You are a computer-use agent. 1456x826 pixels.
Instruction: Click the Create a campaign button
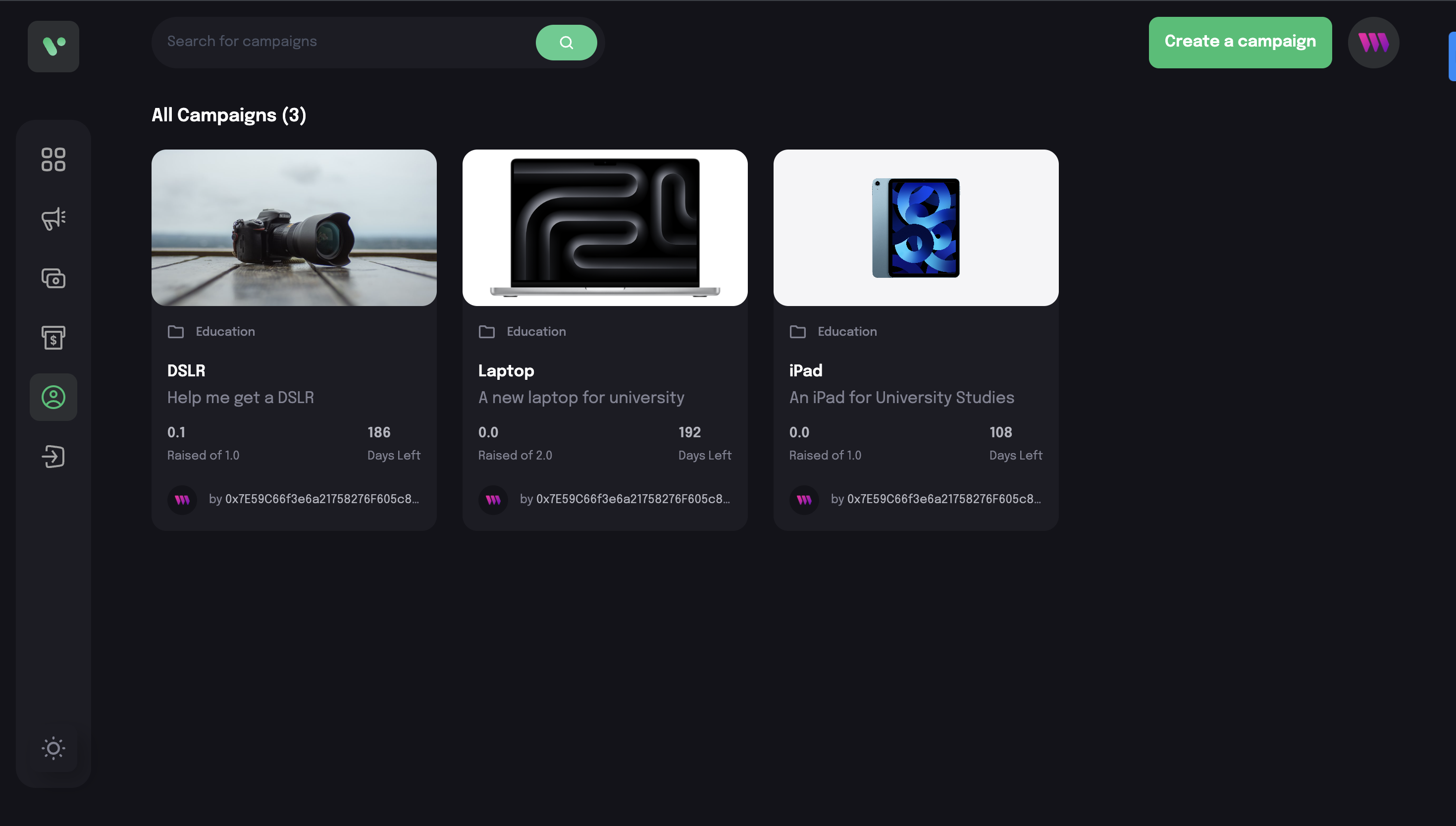coord(1240,42)
